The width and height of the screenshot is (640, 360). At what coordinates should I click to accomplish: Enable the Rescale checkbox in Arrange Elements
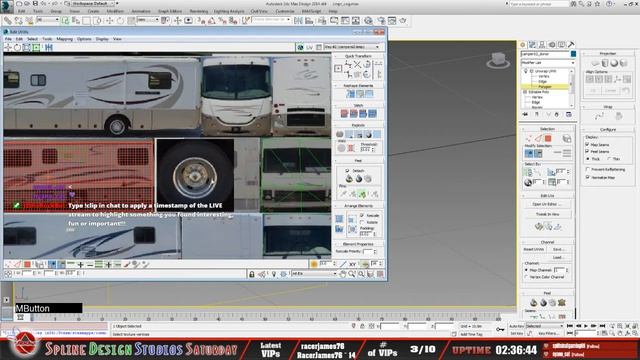[x=362, y=215]
